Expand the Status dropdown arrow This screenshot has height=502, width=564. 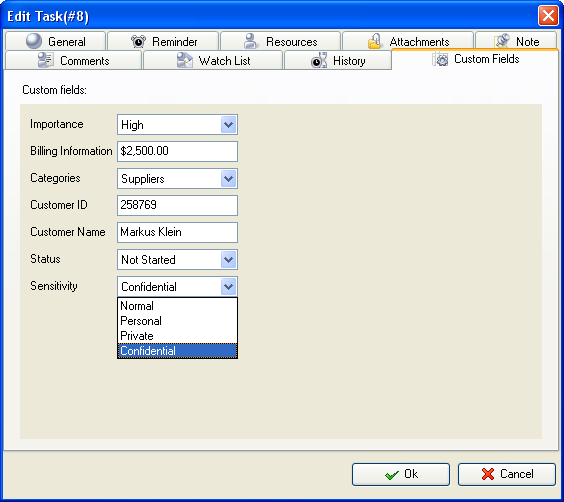click(228, 260)
